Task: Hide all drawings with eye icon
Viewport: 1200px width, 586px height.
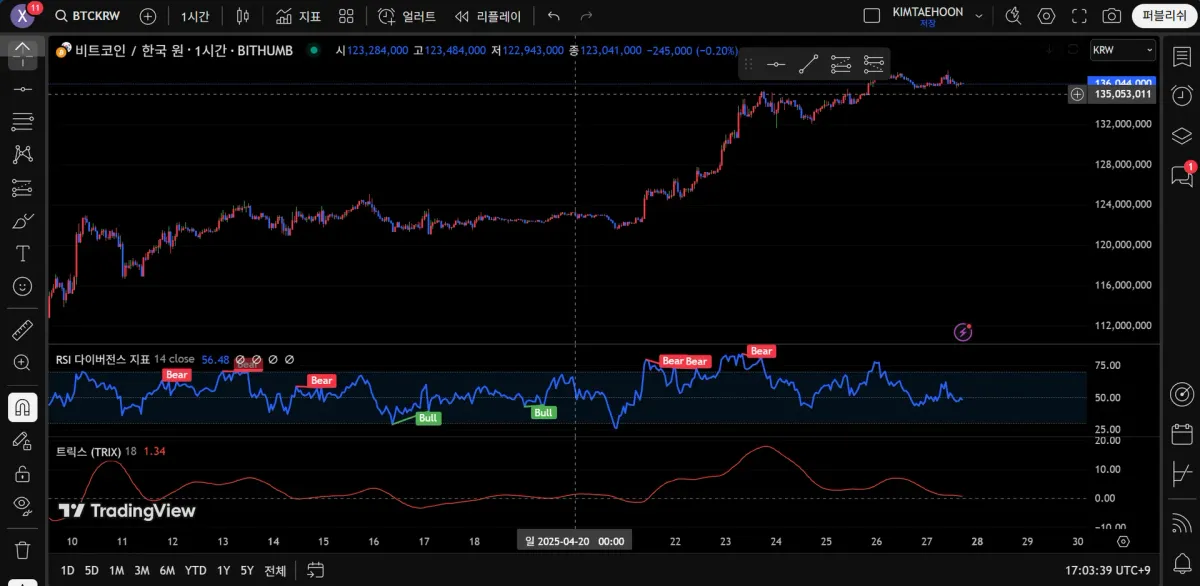Action: pos(22,505)
